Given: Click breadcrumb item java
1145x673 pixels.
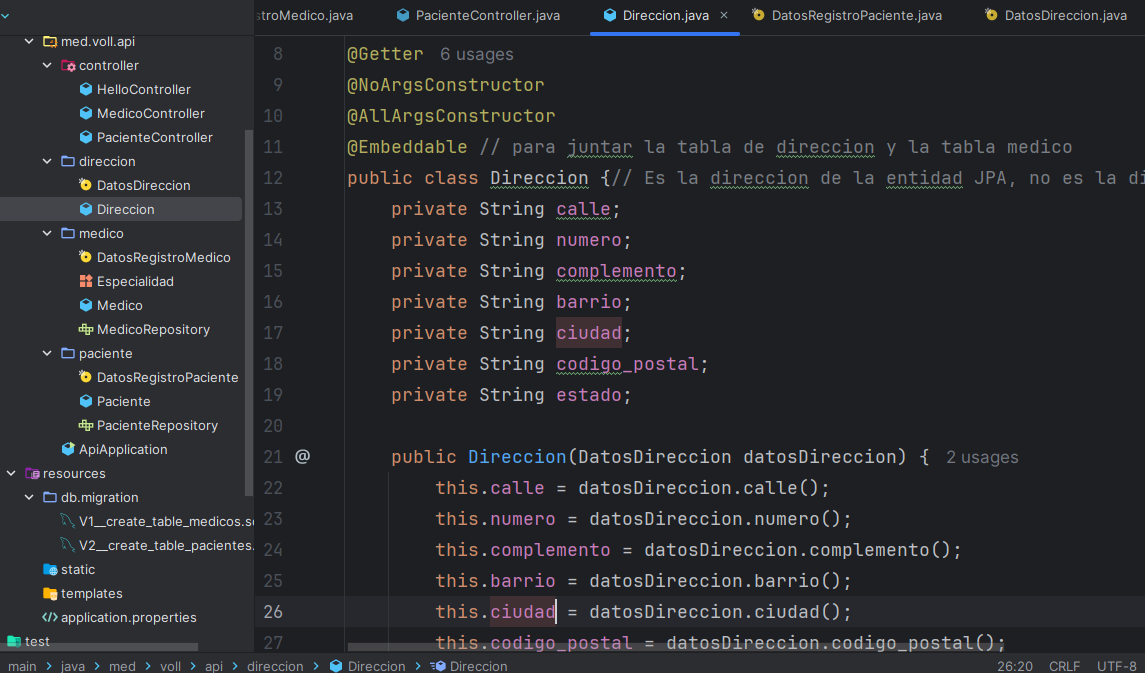Looking at the screenshot, I should point(73,666).
